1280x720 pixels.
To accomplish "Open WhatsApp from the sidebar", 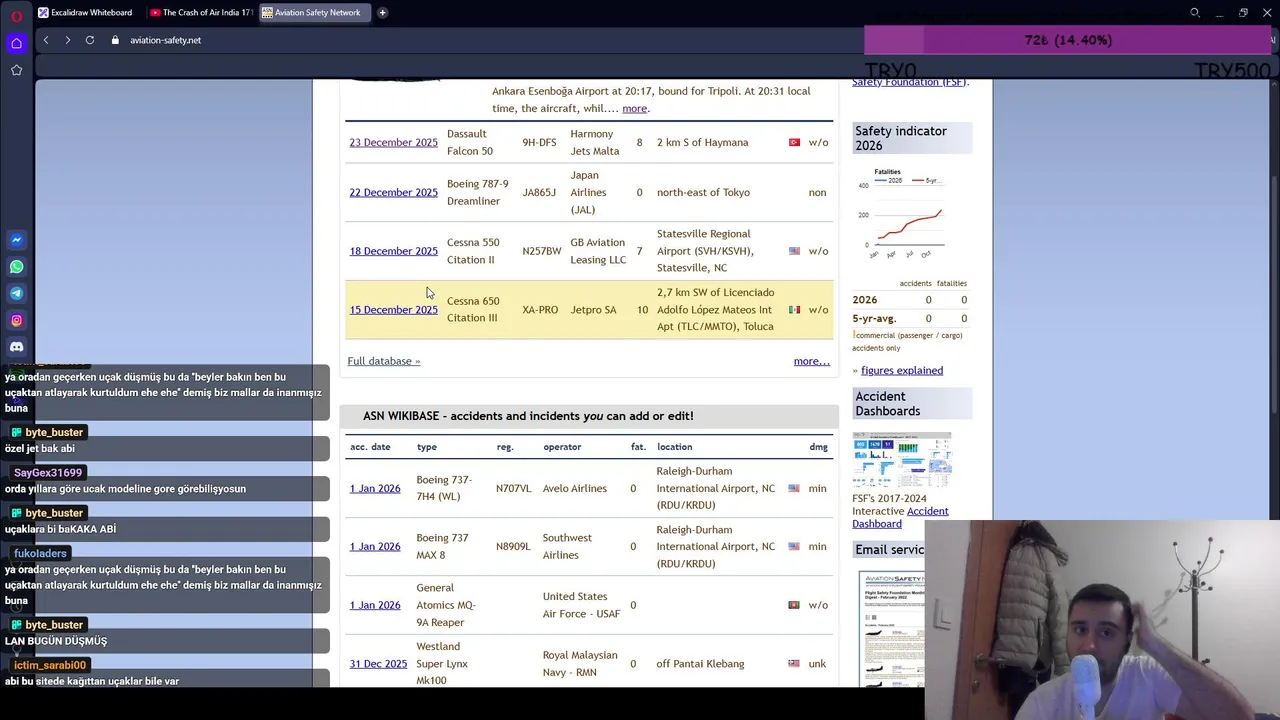I will coord(16,267).
